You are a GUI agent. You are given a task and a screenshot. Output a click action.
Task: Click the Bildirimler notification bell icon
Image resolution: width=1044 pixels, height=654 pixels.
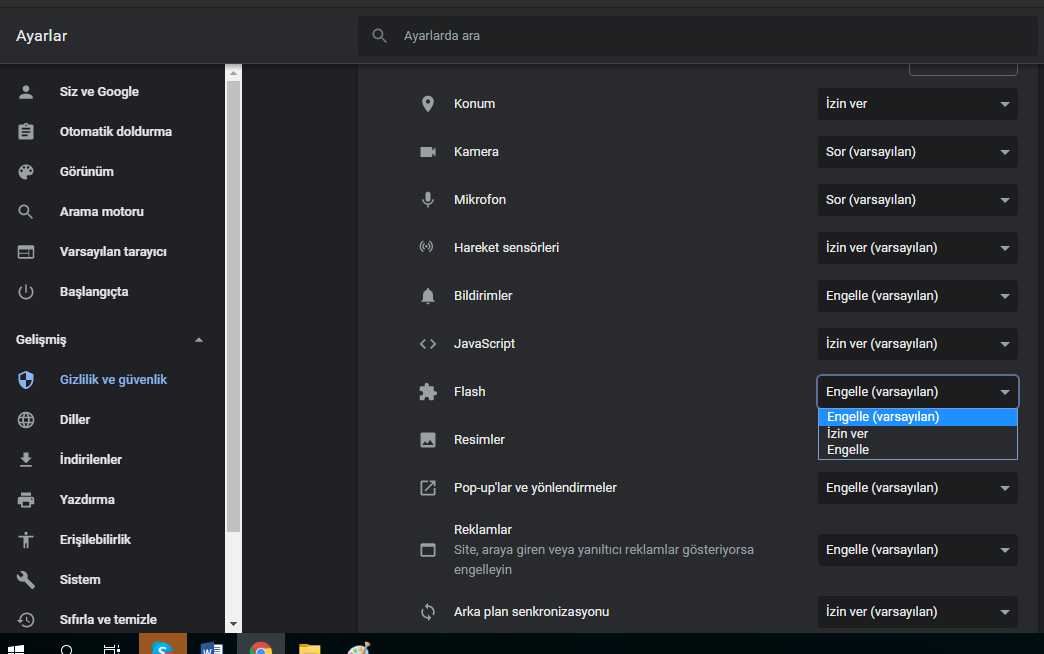[428, 295]
